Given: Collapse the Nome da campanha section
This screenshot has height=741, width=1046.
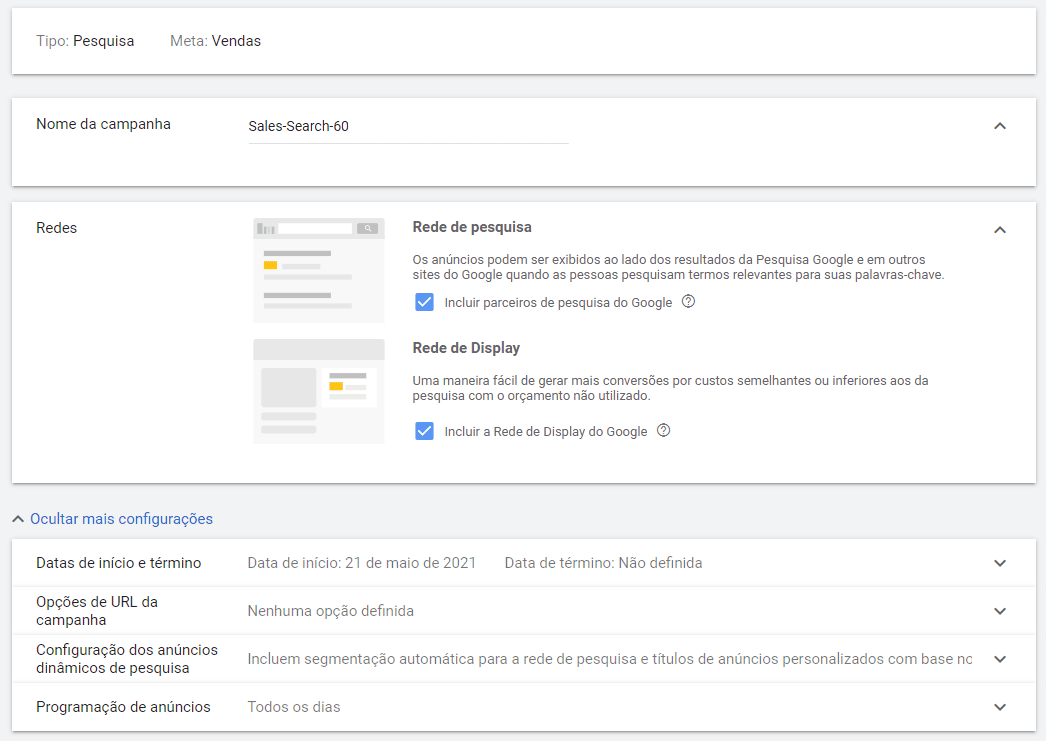Looking at the screenshot, I should [999, 126].
